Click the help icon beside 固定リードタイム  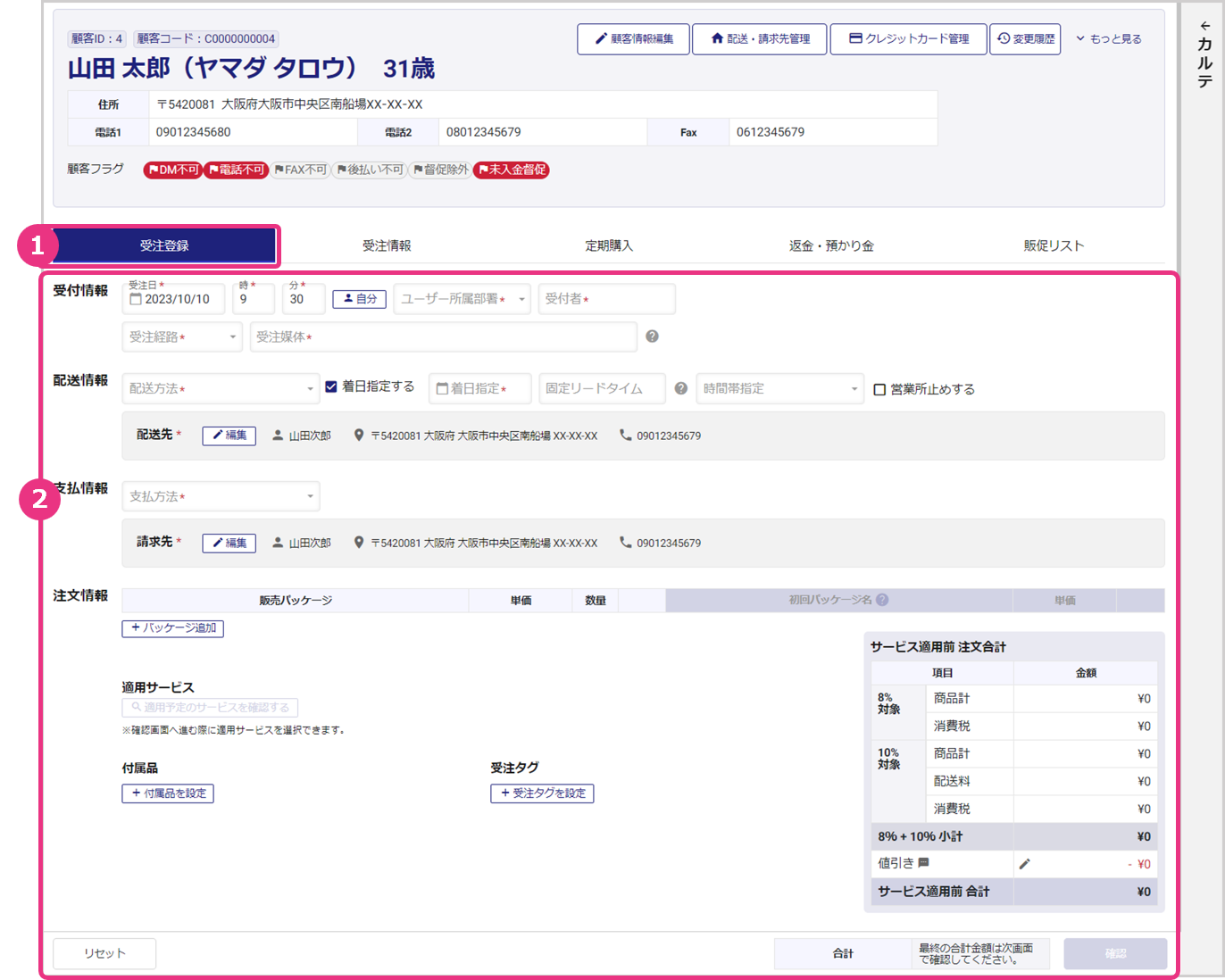pyautogui.click(x=681, y=388)
